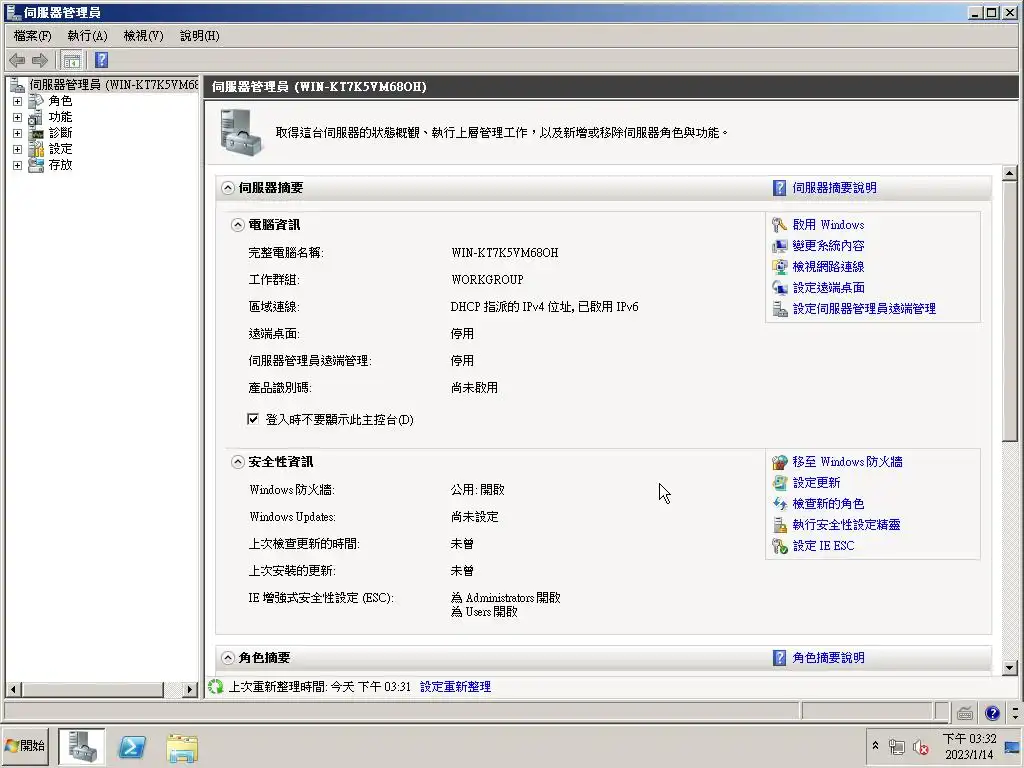This screenshot has width=1024, height=768.
Task: Select 存放 in the tree
Action: [x=60, y=165]
